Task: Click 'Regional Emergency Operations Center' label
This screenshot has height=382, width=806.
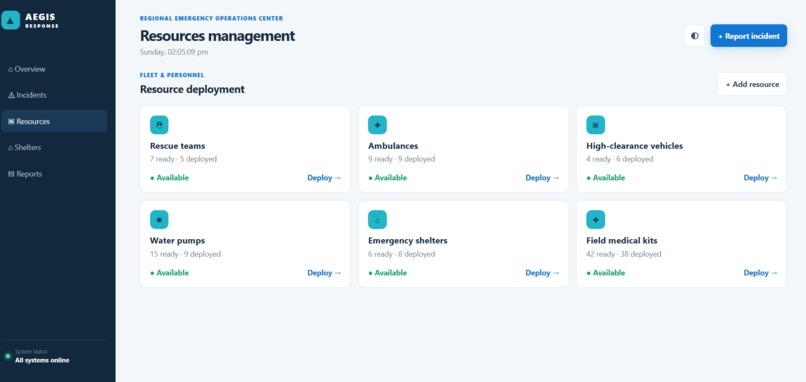Action: pyautogui.click(x=211, y=19)
